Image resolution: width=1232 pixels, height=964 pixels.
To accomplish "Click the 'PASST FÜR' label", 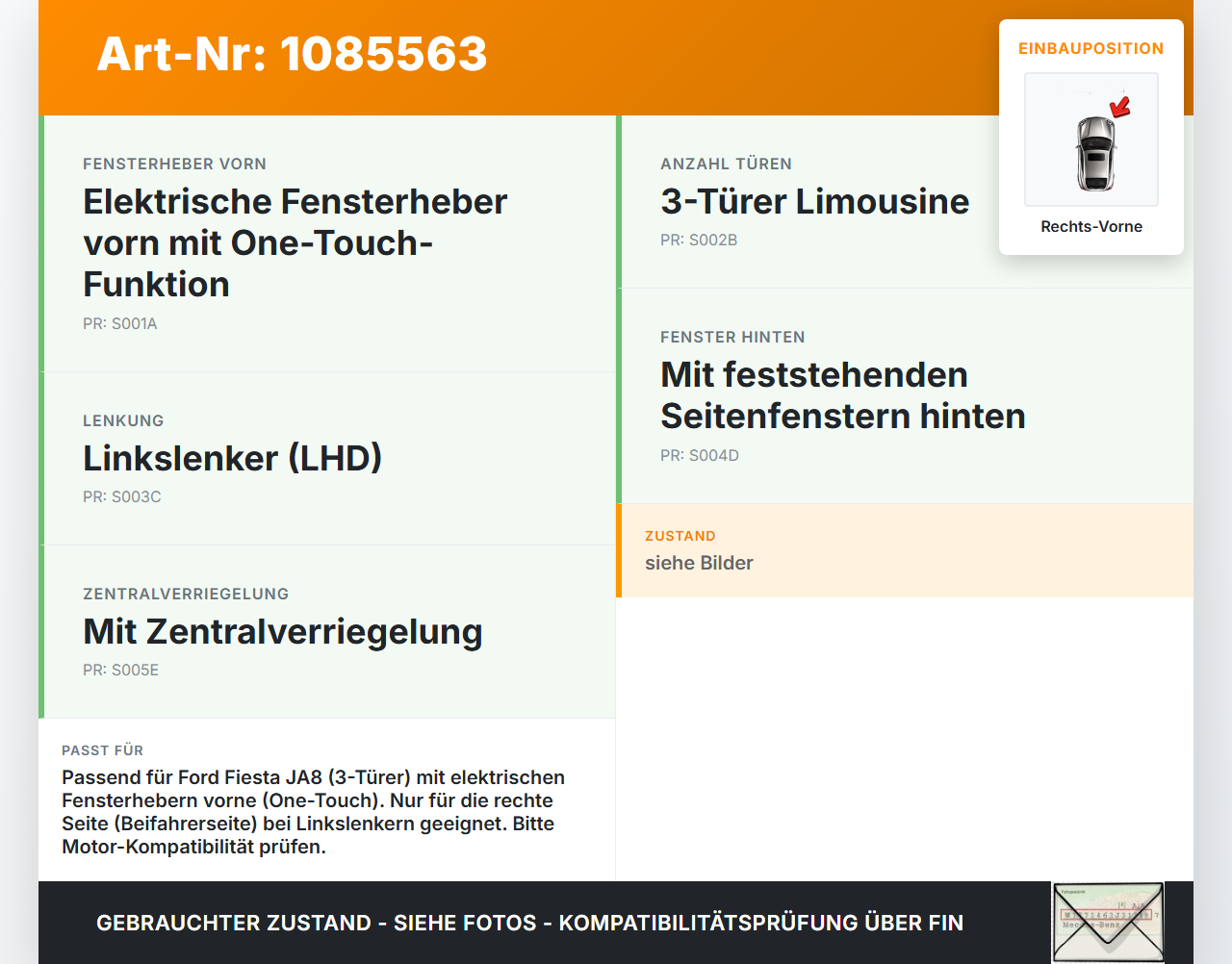I will point(102,750).
